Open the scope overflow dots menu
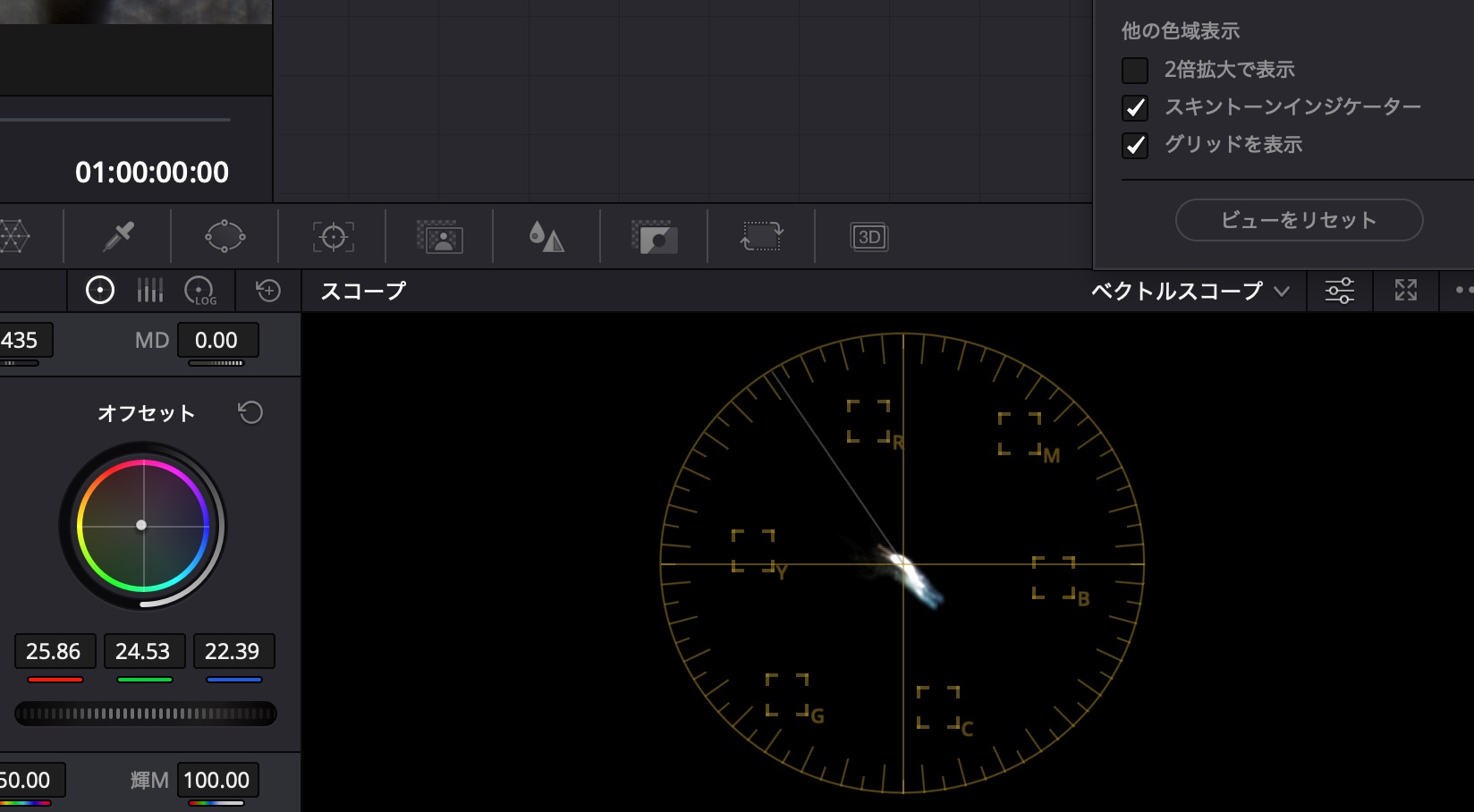The width and height of the screenshot is (1474, 812). click(1464, 290)
